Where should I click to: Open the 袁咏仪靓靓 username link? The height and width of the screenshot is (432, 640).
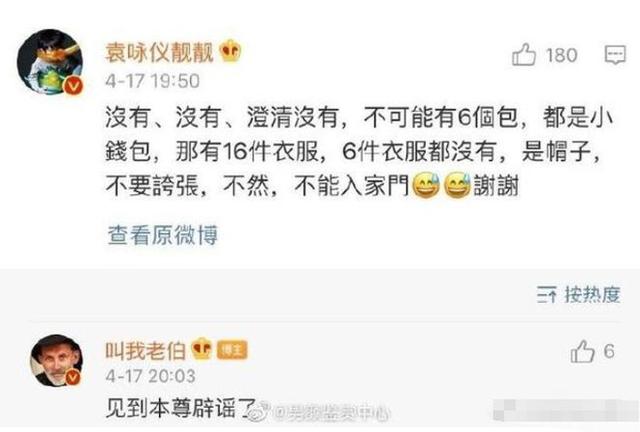click(160, 52)
